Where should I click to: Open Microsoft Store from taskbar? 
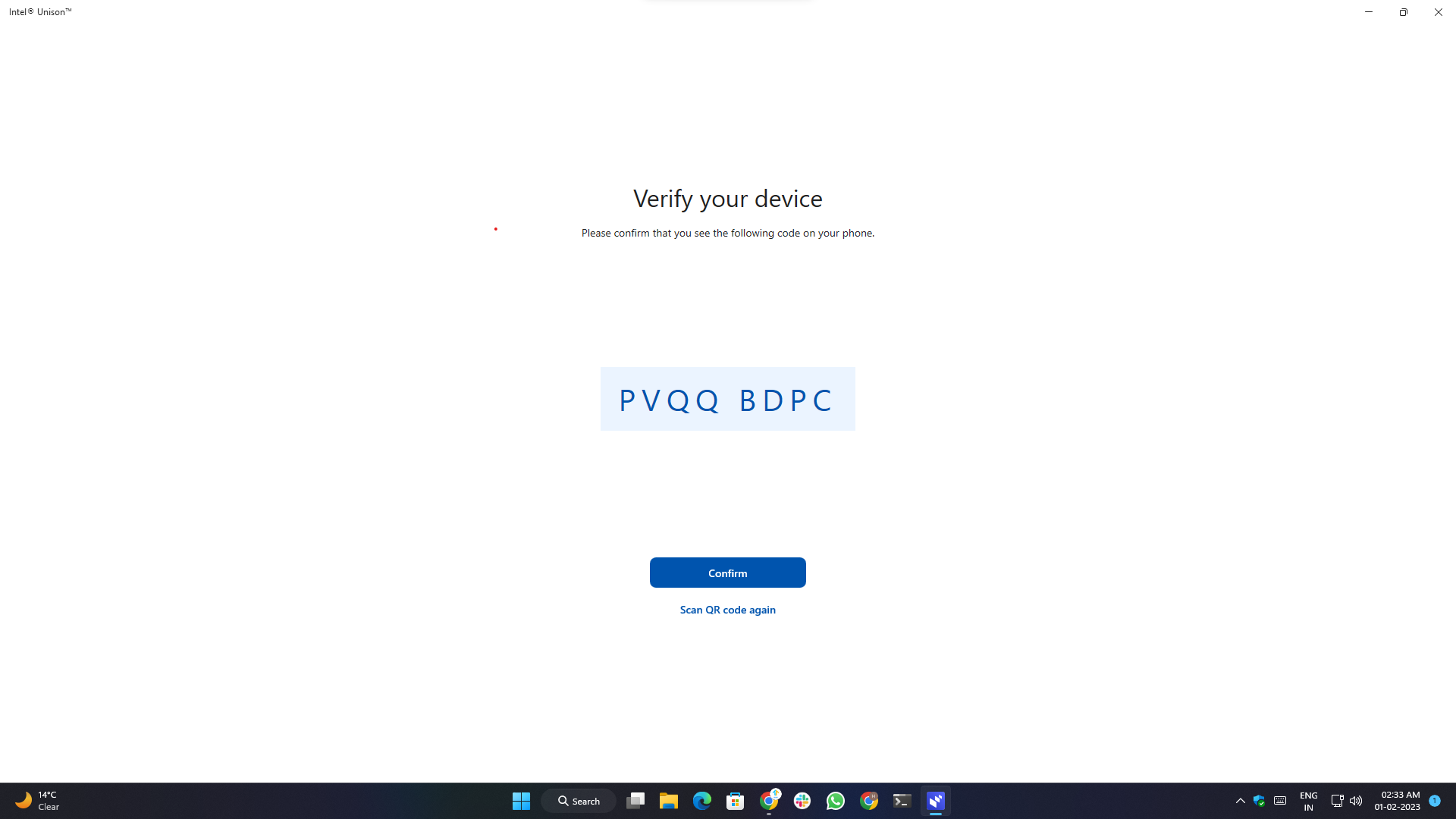pos(735,800)
